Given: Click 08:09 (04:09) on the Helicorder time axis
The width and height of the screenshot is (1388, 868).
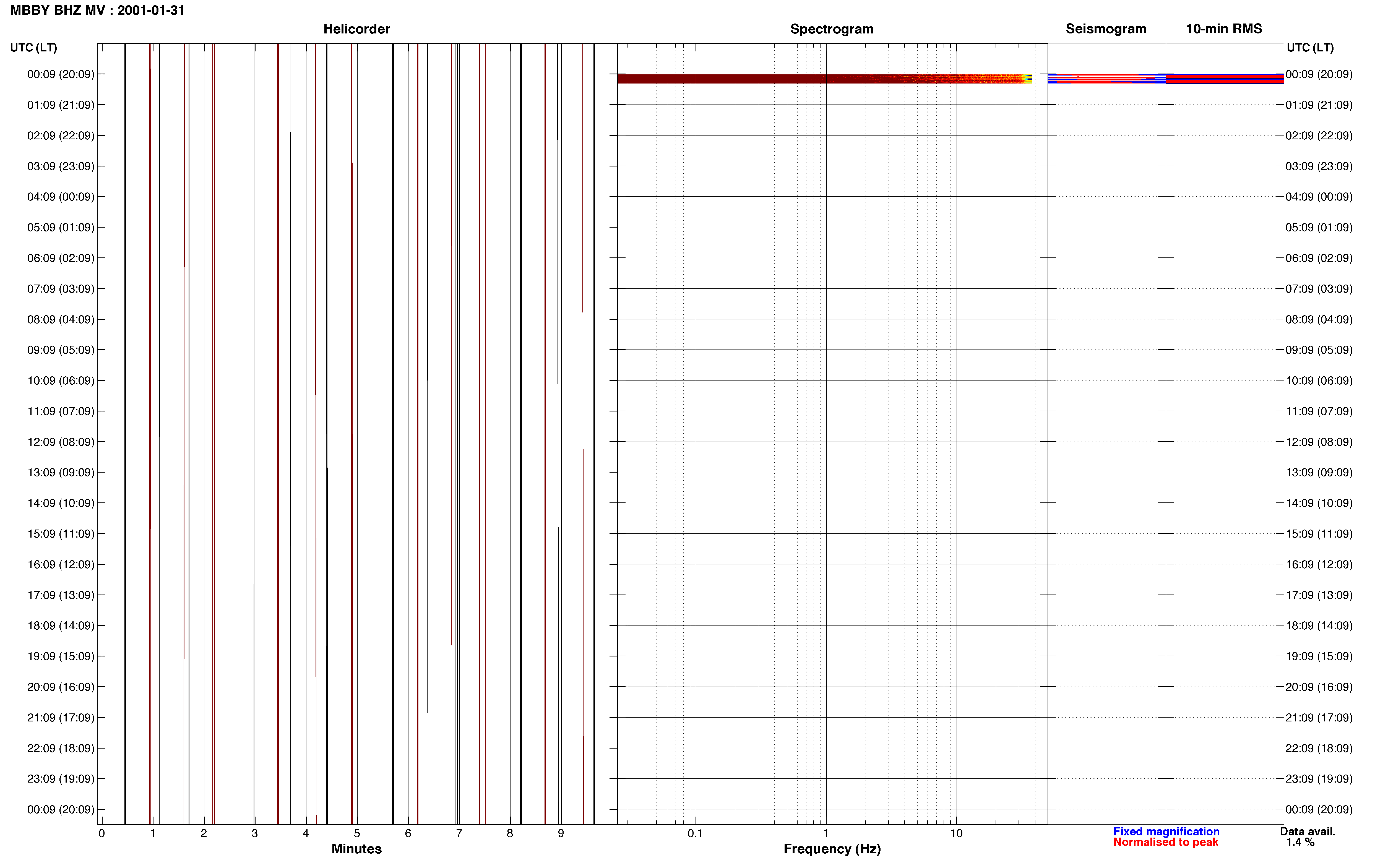Looking at the screenshot, I should pos(61,319).
